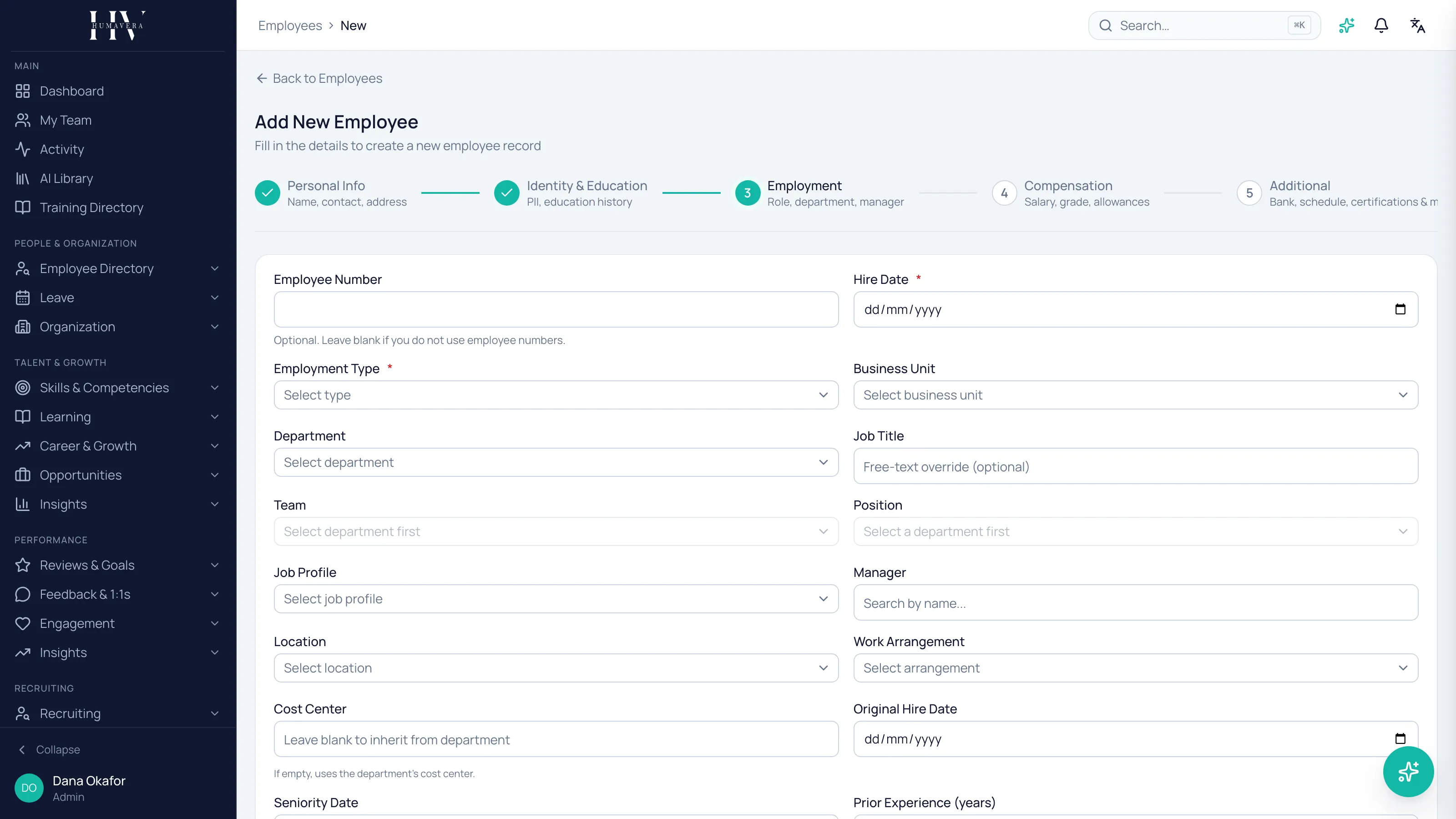Open the Work Arrangement dropdown
The width and height of the screenshot is (1456, 819).
(x=1136, y=668)
